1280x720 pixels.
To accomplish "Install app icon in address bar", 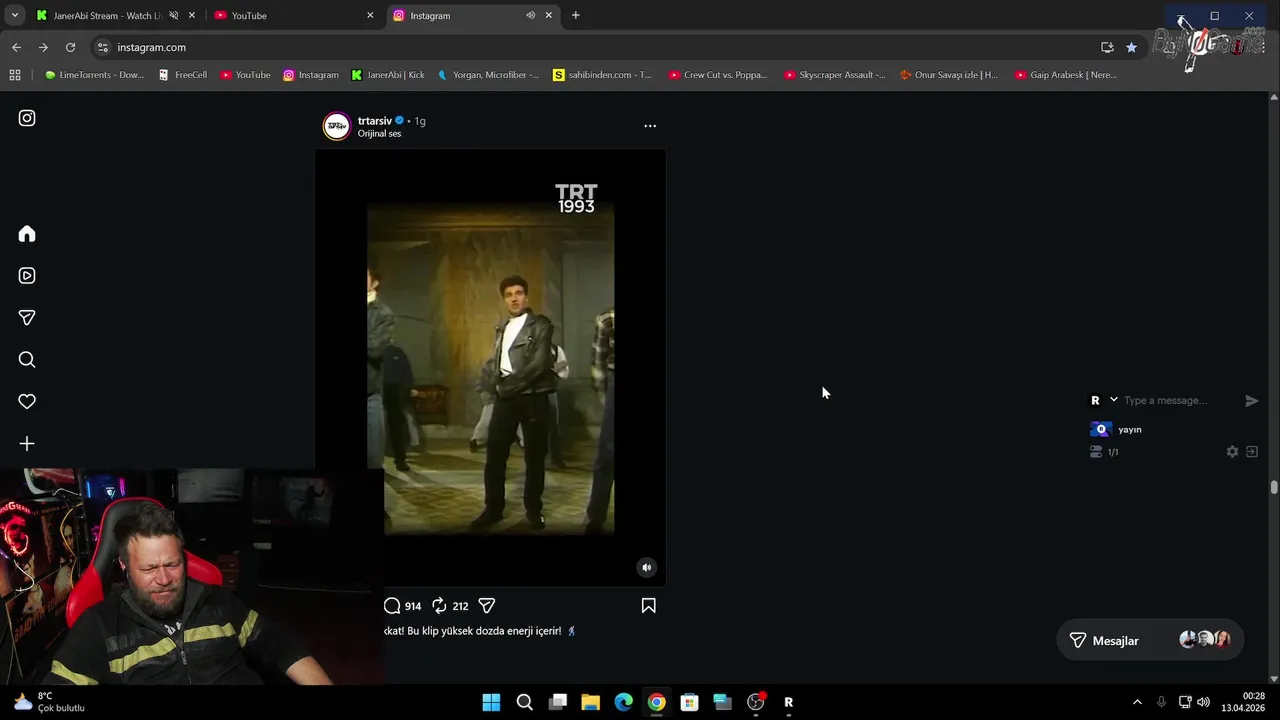I will [1107, 47].
